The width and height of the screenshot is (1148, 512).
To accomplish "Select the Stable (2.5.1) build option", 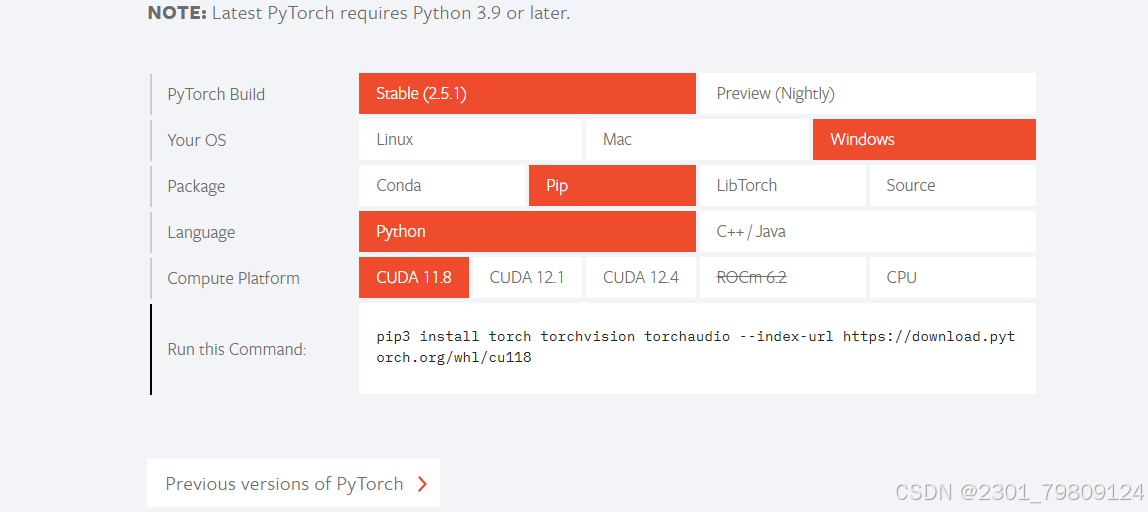I will tap(527, 94).
